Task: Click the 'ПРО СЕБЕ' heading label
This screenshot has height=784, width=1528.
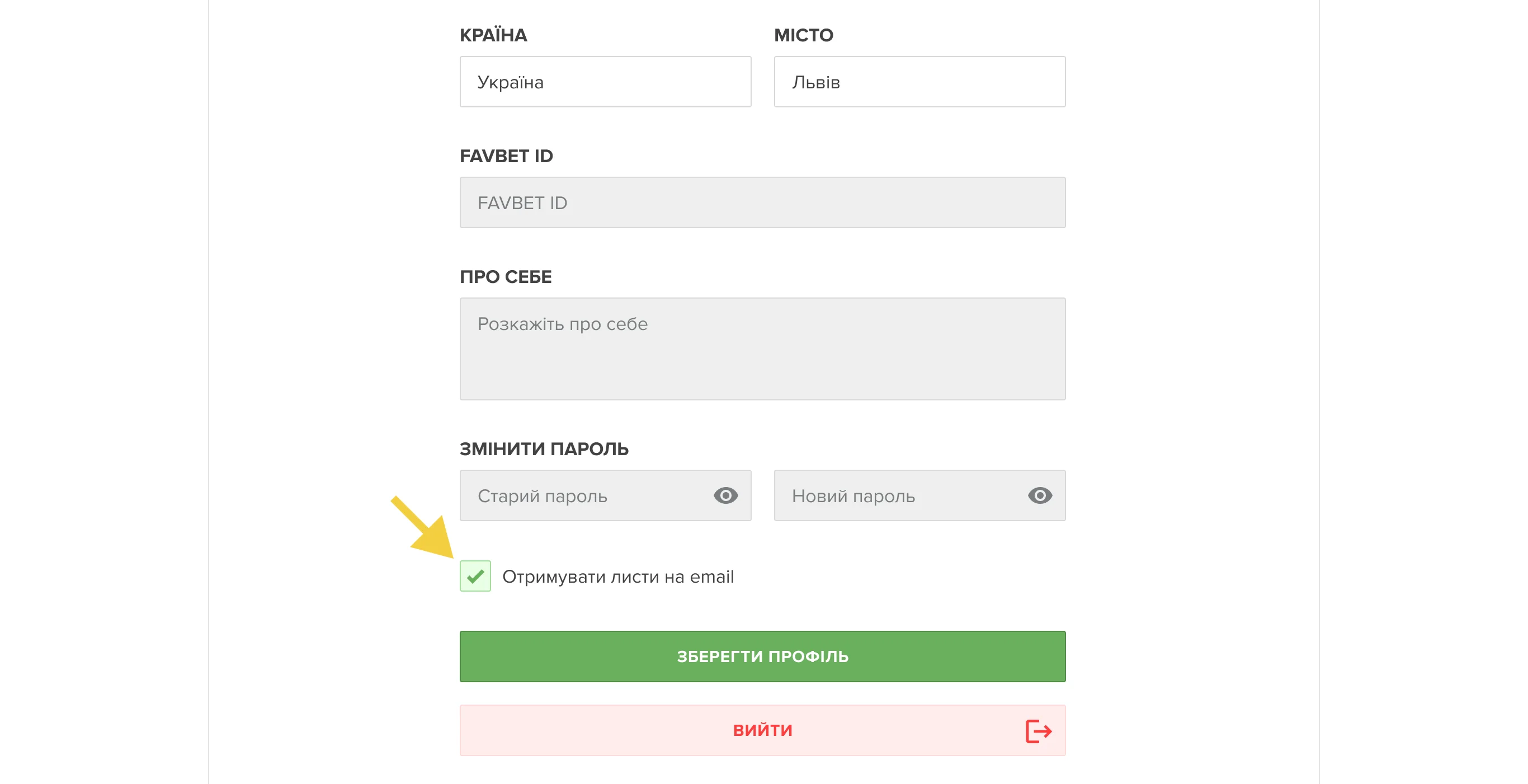Action: 506,277
